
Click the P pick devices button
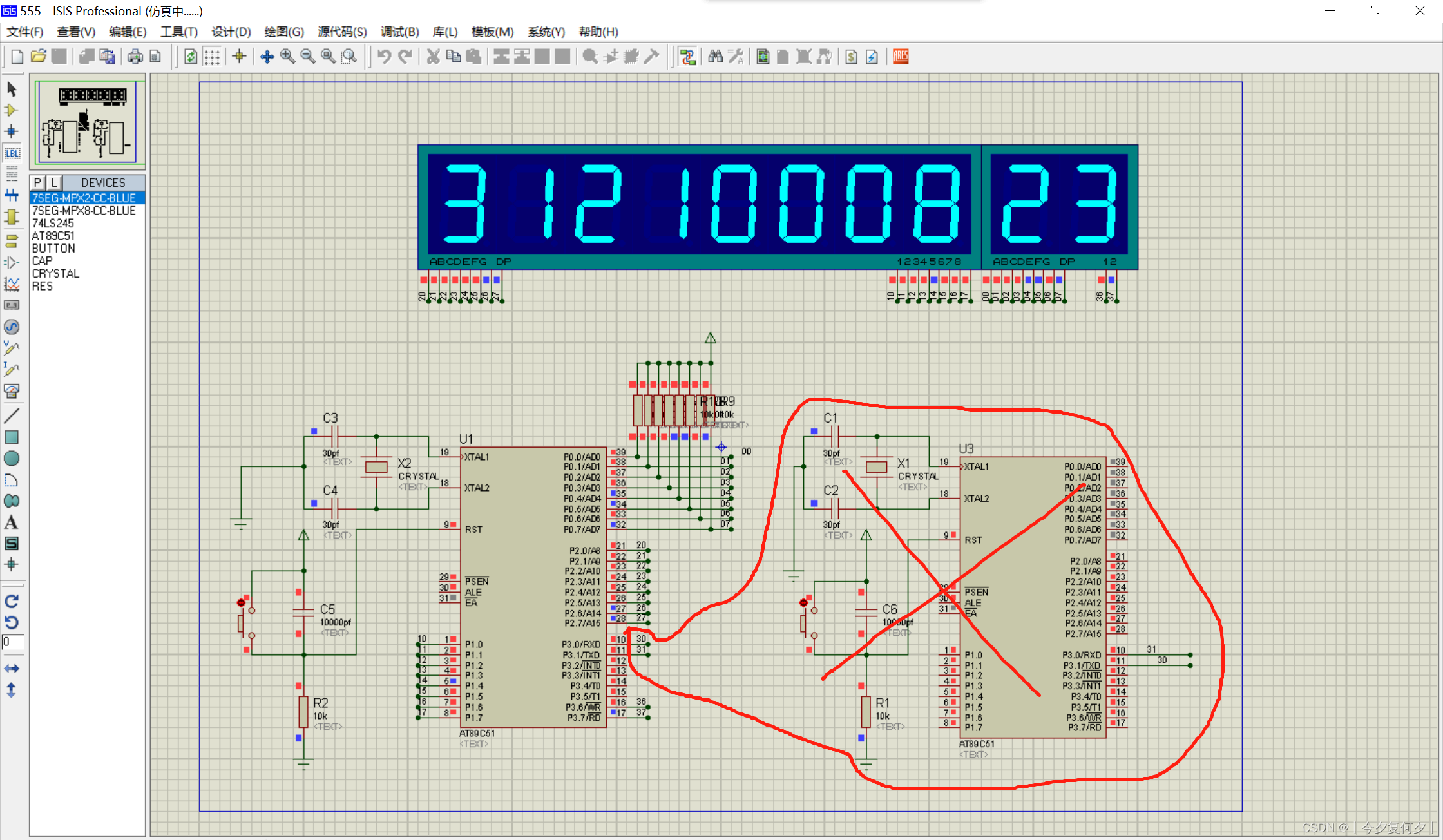point(38,182)
